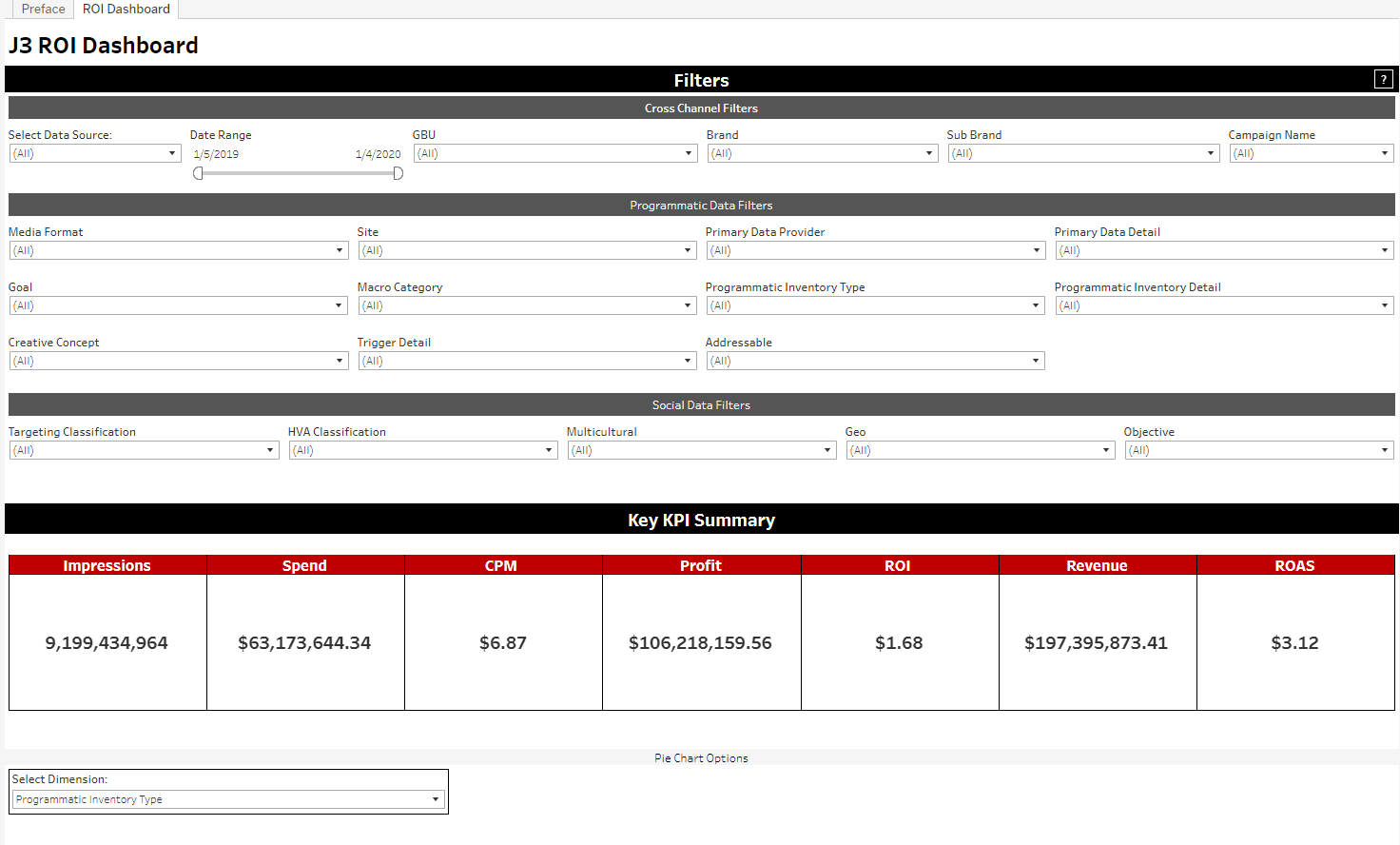Click the ROI KPI header

click(899, 565)
